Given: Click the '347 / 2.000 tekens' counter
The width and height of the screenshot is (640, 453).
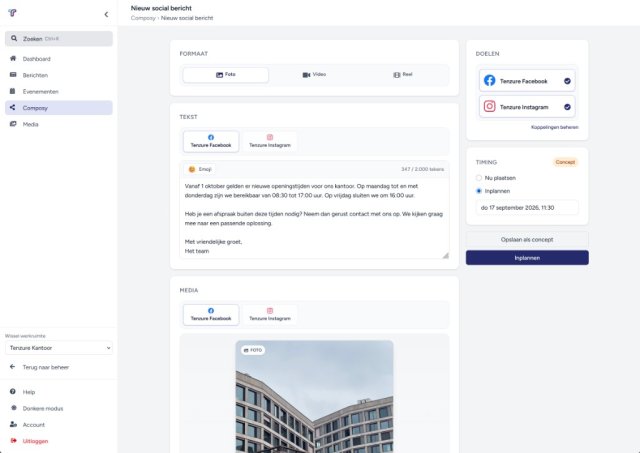Looking at the screenshot, I should click(422, 169).
